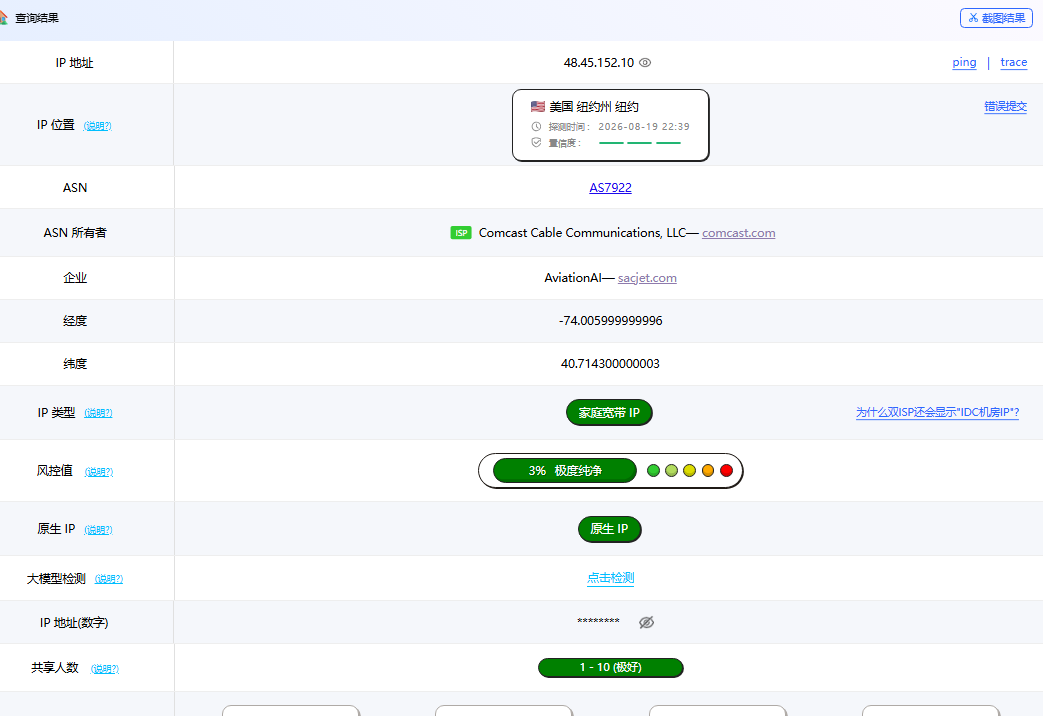Click the latitude value 40.714300000003
The height and width of the screenshot is (716, 1043).
(610, 364)
